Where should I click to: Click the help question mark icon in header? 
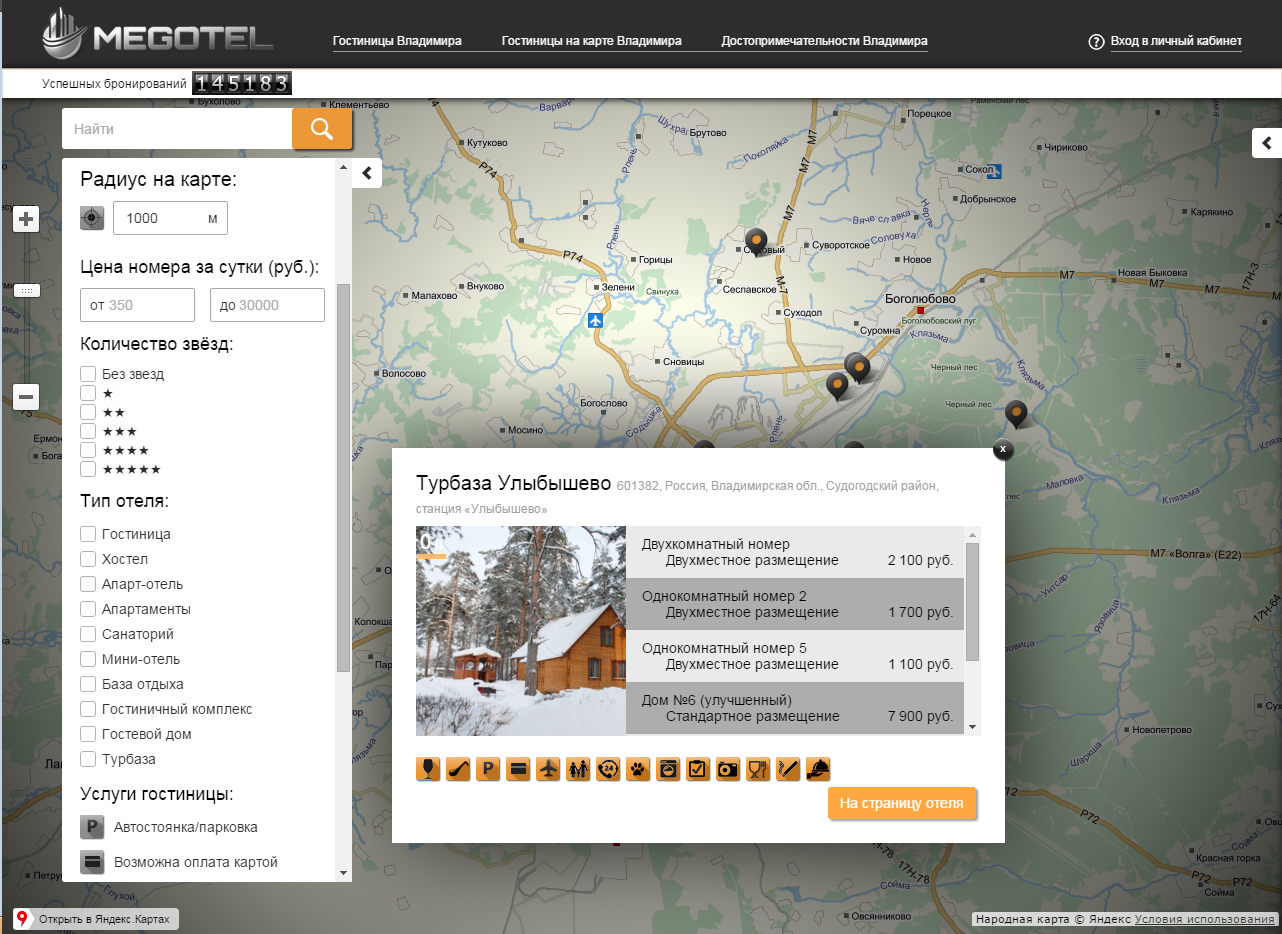pos(1095,42)
